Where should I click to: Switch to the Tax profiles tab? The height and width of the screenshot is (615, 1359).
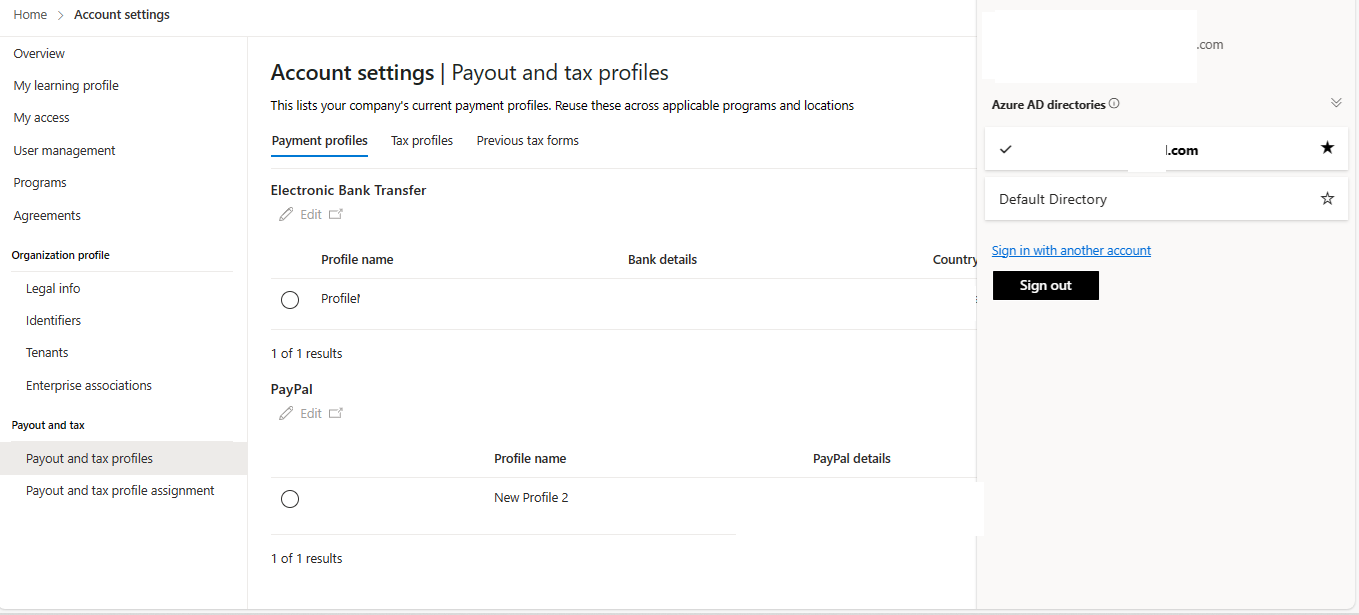(x=422, y=141)
